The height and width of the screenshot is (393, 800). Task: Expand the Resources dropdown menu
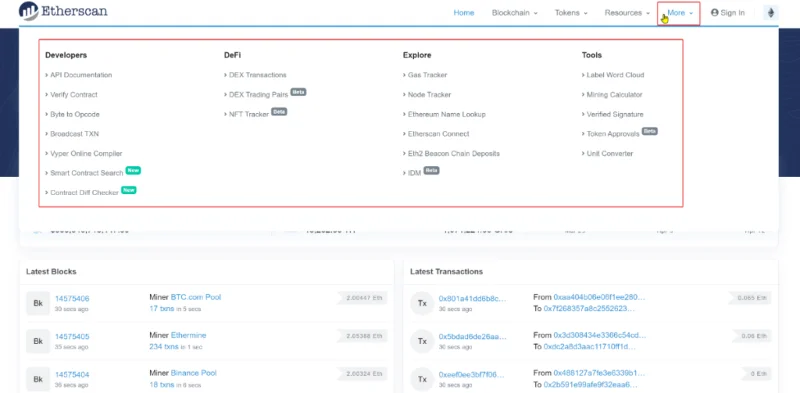click(x=627, y=13)
